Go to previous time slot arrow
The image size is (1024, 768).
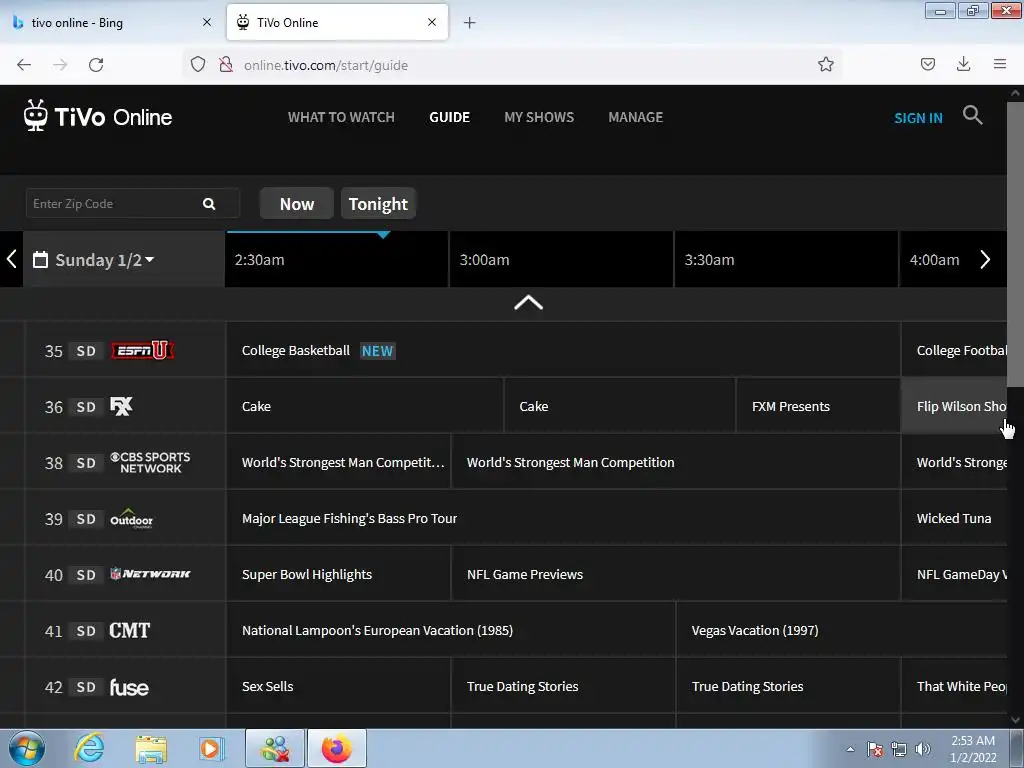pyautogui.click(x=11, y=259)
